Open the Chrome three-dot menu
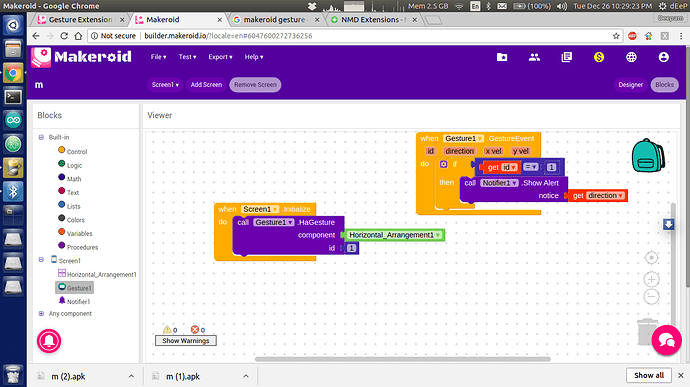The image size is (690, 387). click(681, 36)
